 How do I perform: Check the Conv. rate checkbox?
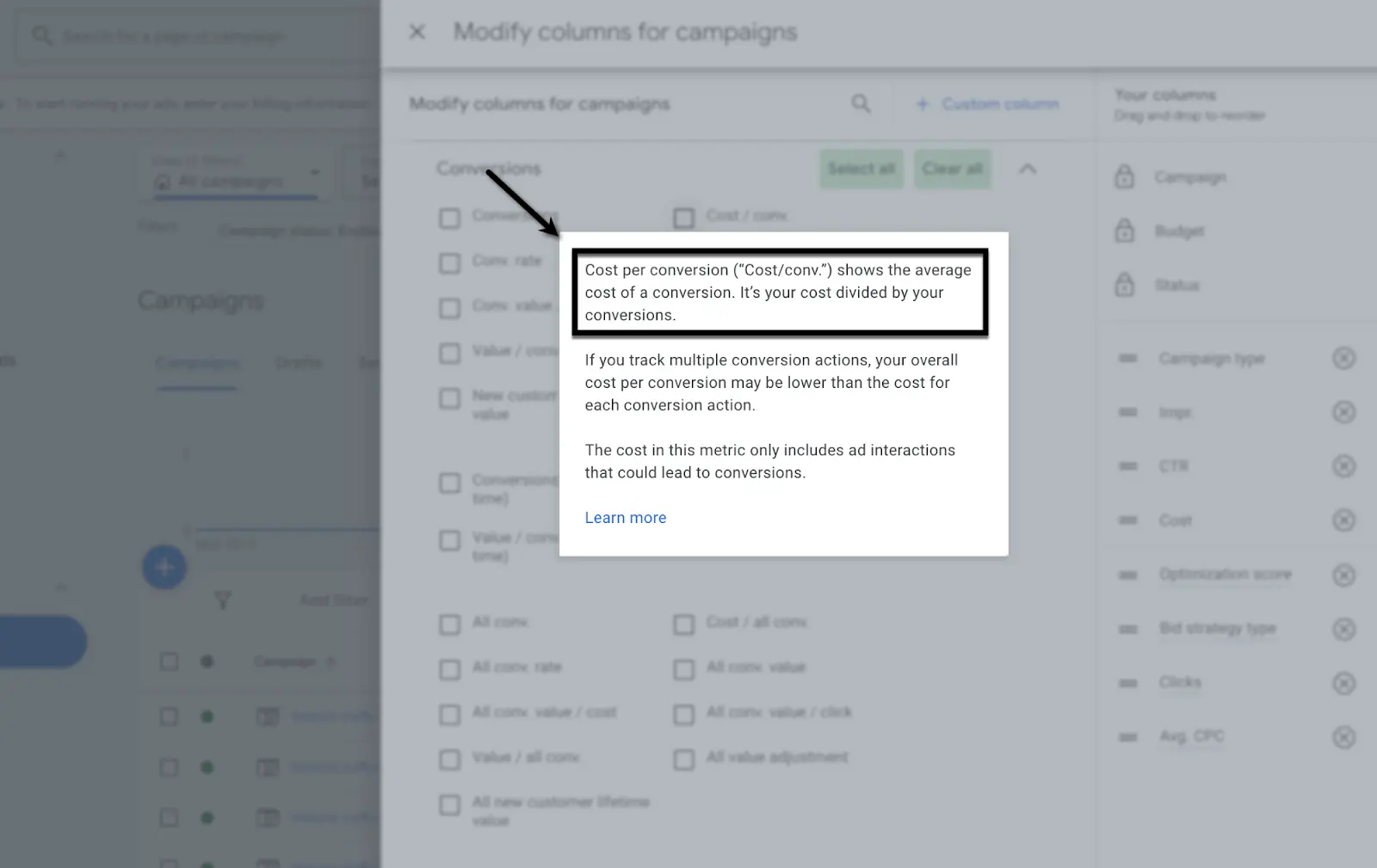(449, 262)
